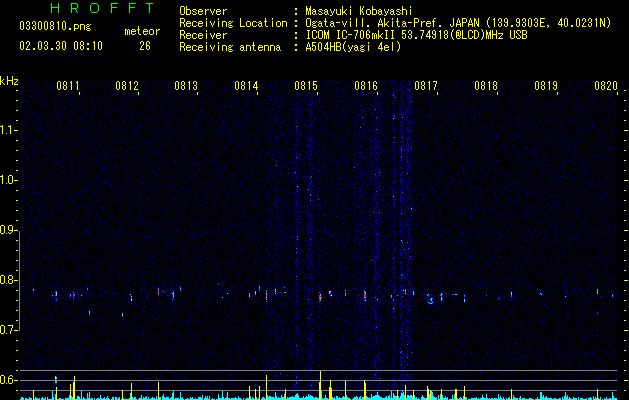
Task: Click the 0815 time marker
Action: [306, 85]
